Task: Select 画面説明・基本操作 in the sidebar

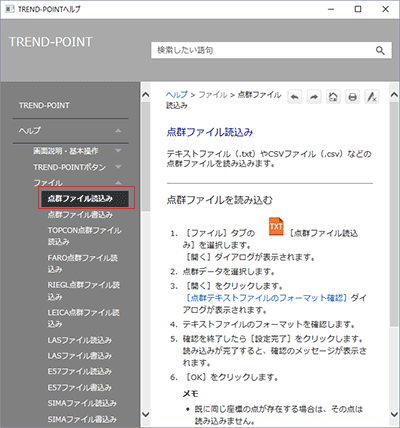Action: click(x=65, y=151)
